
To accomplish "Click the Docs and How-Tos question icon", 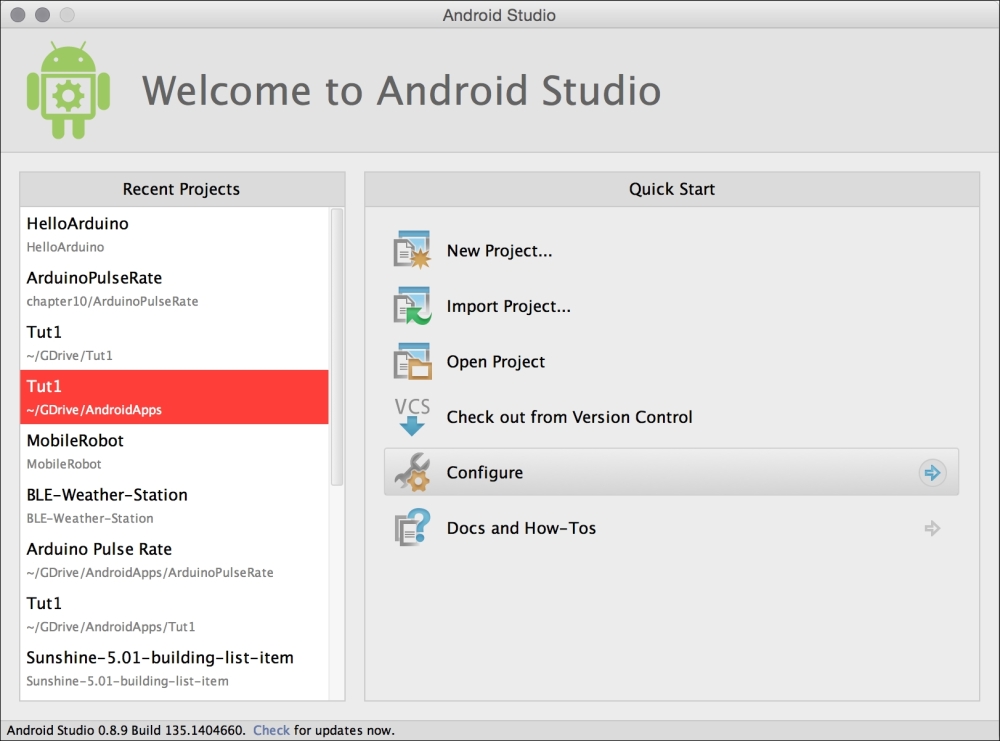I will pyautogui.click(x=412, y=527).
